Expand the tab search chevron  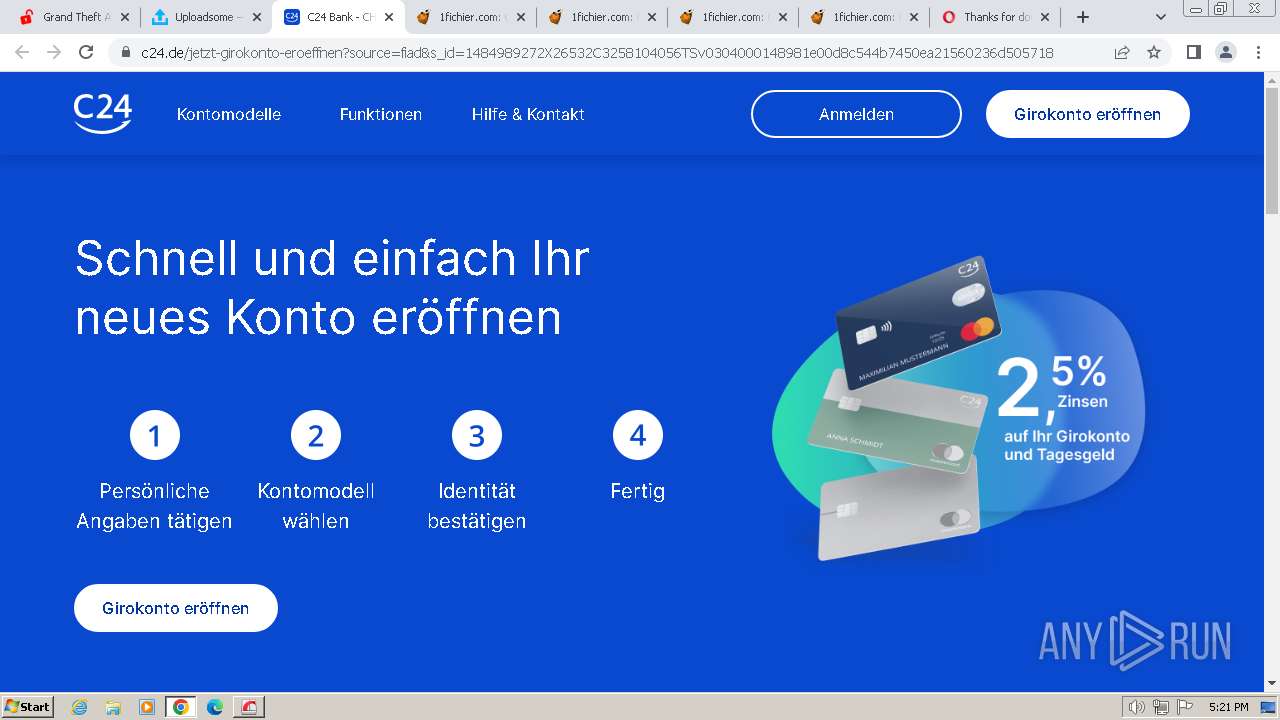[x=1161, y=17]
